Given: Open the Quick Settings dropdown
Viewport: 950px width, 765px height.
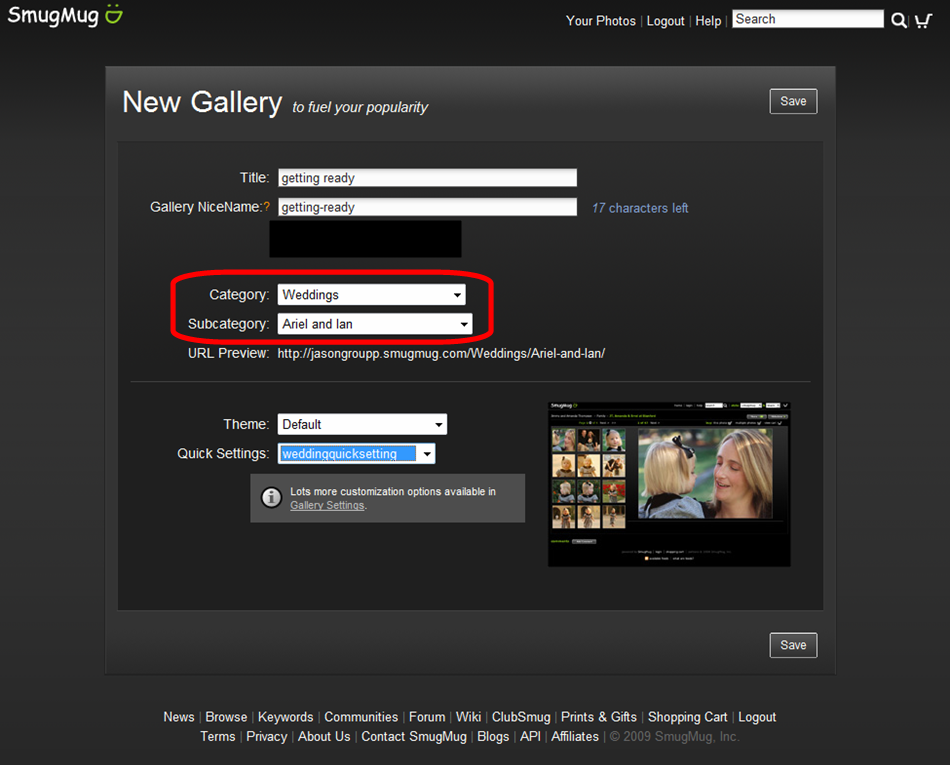Looking at the screenshot, I should tap(356, 454).
